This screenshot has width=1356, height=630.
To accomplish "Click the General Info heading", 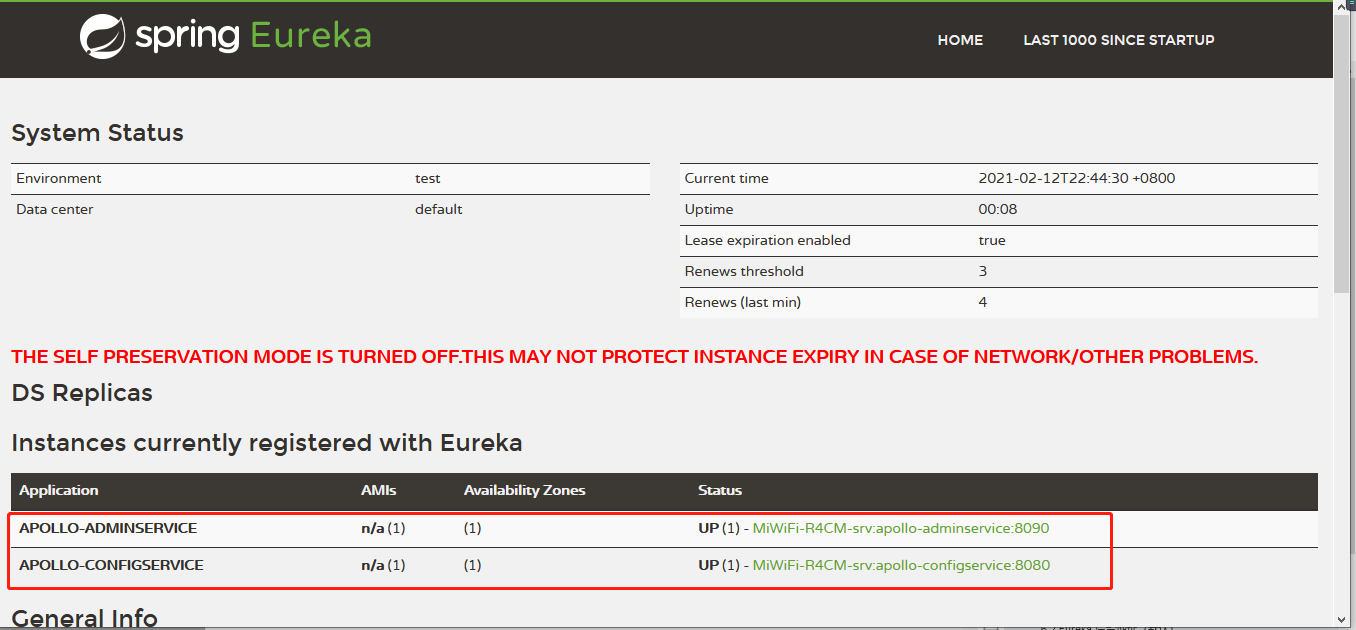I will [84, 618].
